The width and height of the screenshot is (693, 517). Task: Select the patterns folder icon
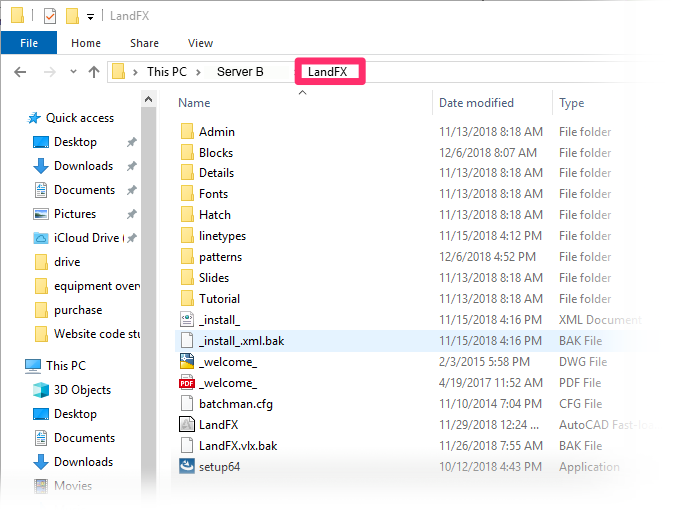(x=187, y=256)
